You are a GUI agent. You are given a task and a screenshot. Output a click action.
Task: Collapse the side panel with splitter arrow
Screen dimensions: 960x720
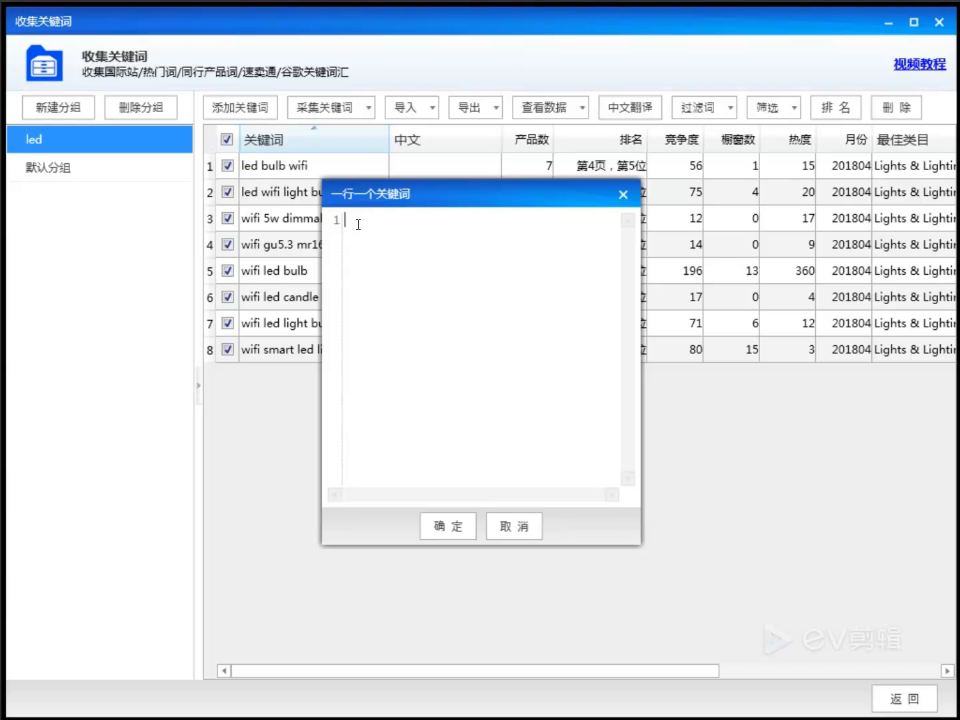point(198,386)
